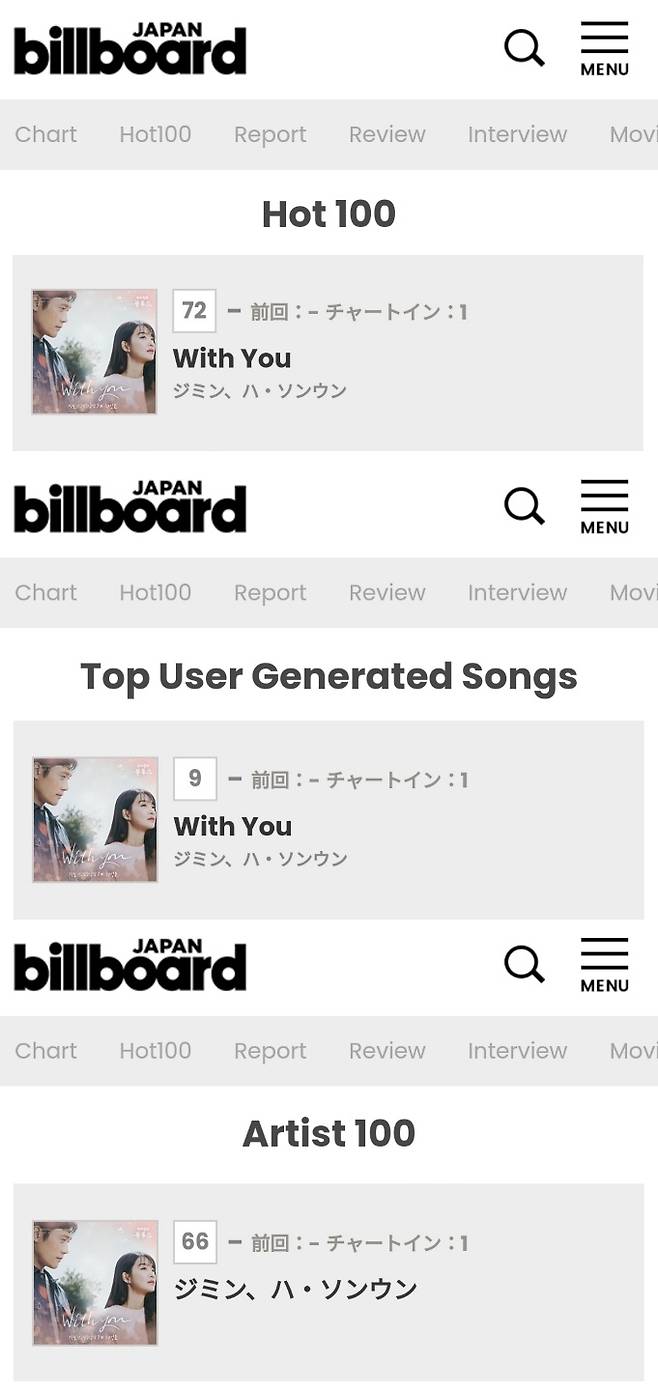Open search icon above the Artist 100 section
The width and height of the screenshot is (658, 1391).
[524, 964]
